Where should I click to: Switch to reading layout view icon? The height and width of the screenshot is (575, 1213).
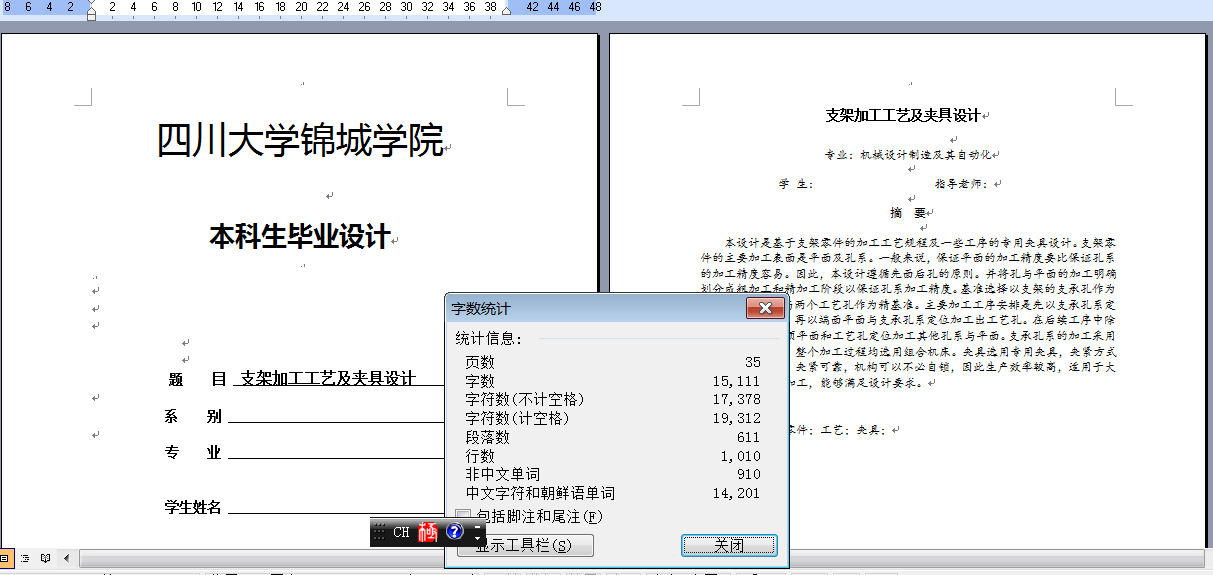pyautogui.click(x=45, y=558)
